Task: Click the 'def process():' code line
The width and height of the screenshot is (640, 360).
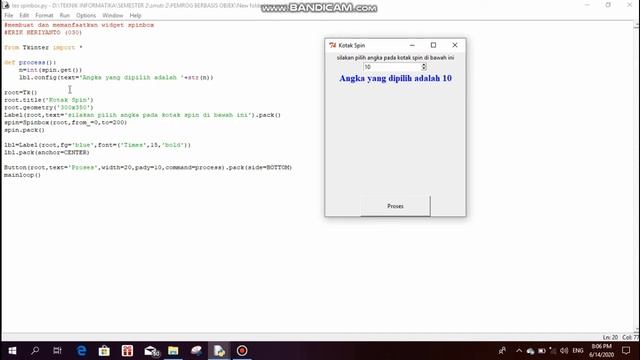Action: point(30,62)
